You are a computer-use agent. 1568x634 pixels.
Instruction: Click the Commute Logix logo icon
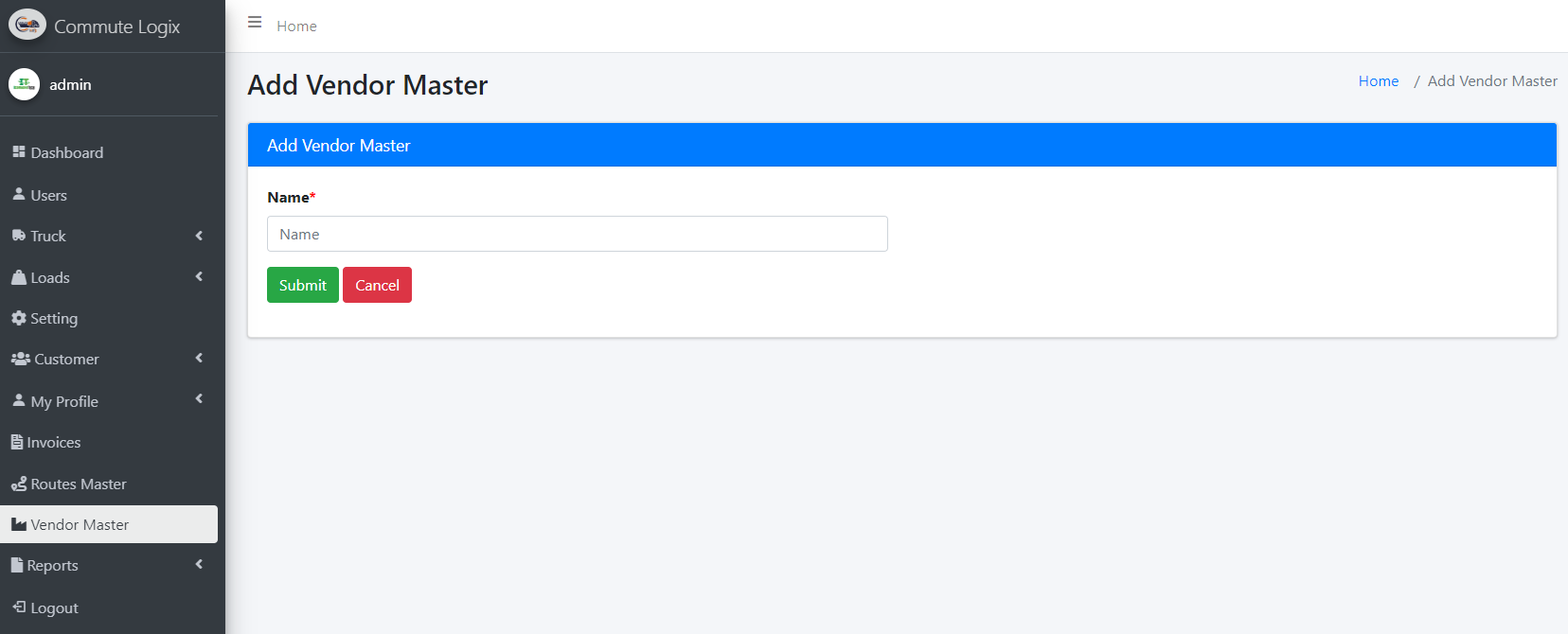(27, 26)
